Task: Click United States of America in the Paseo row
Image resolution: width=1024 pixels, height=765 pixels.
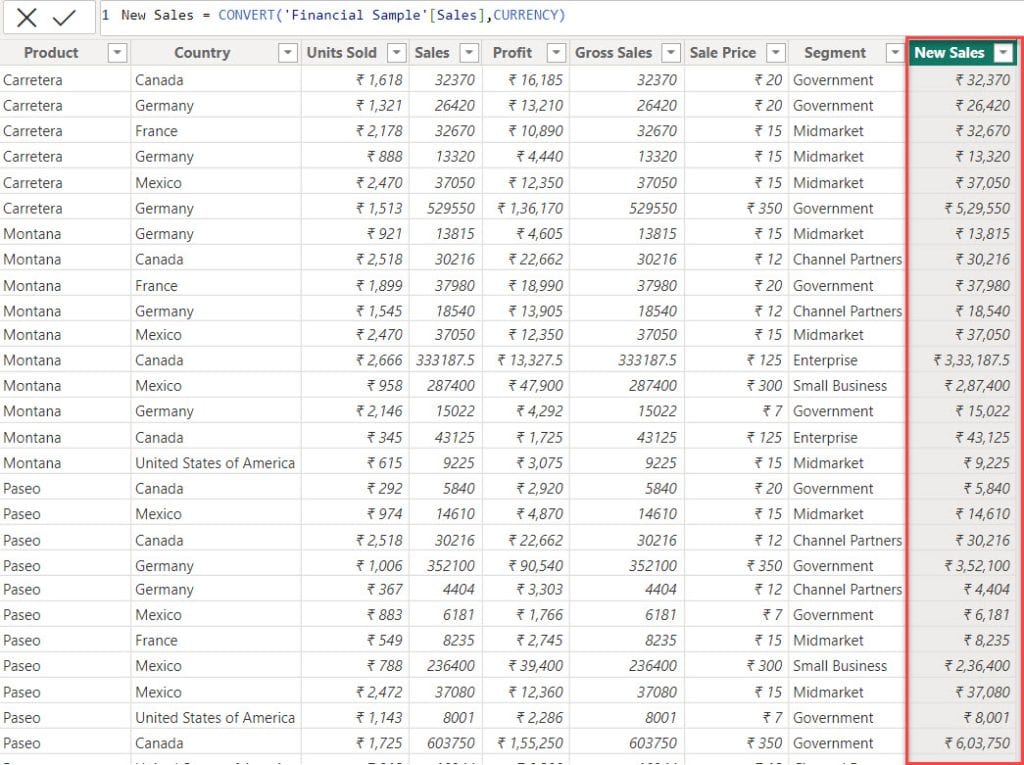Action: pos(216,717)
